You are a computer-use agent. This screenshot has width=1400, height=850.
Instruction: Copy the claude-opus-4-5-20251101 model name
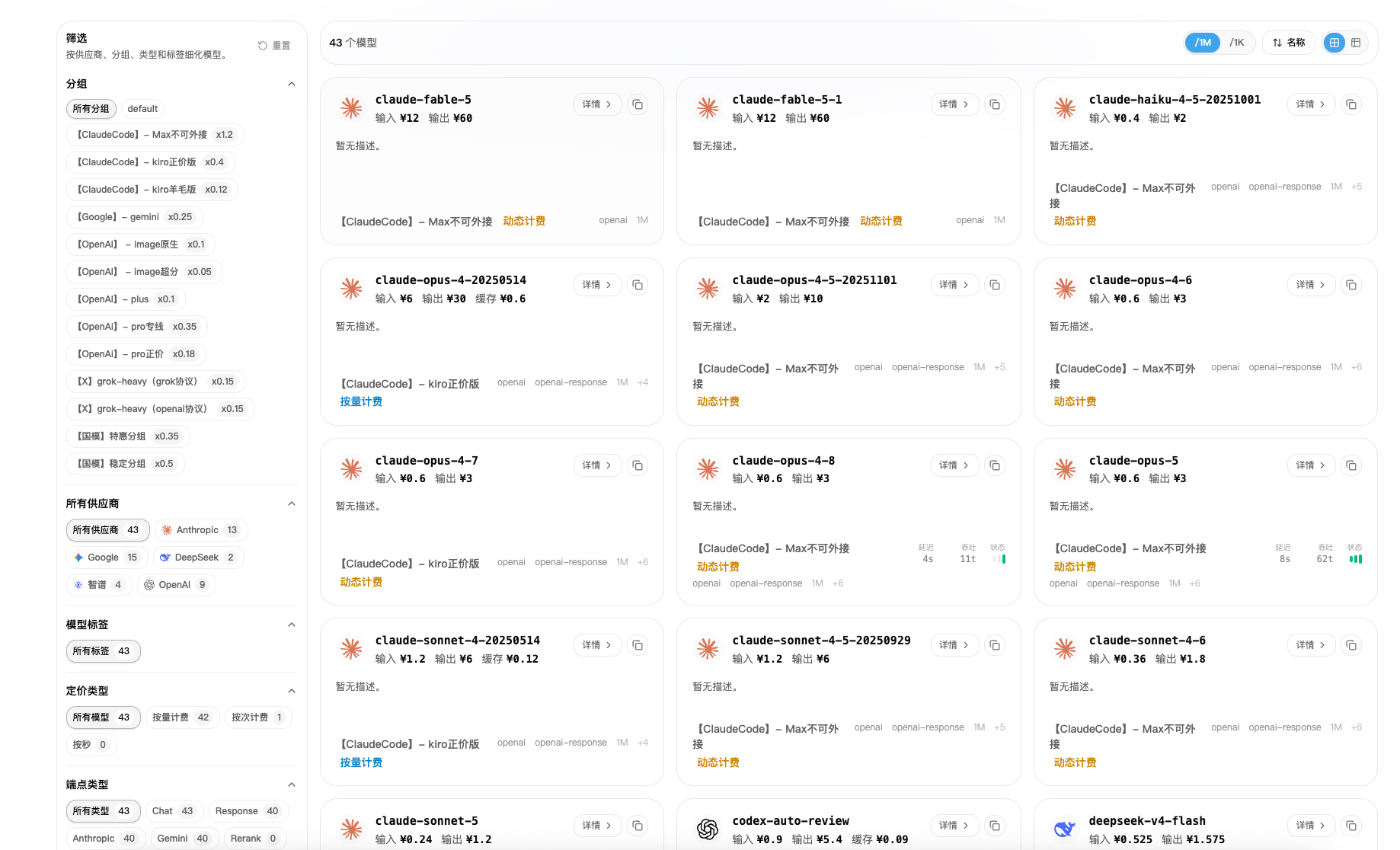[x=995, y=285]
